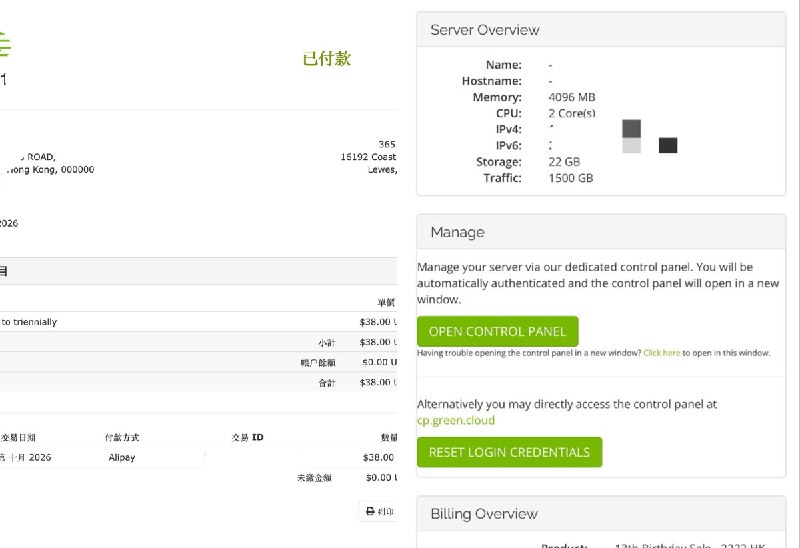Click the green 已付款 paid status label
This screenshot has width=800, height=548.
pos(327,58)
